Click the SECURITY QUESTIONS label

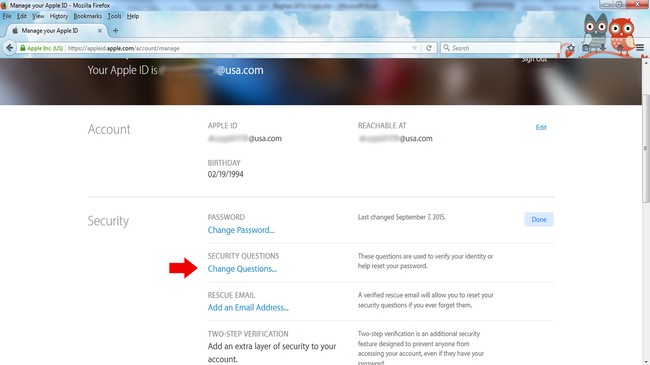click(x=243, y=256)
